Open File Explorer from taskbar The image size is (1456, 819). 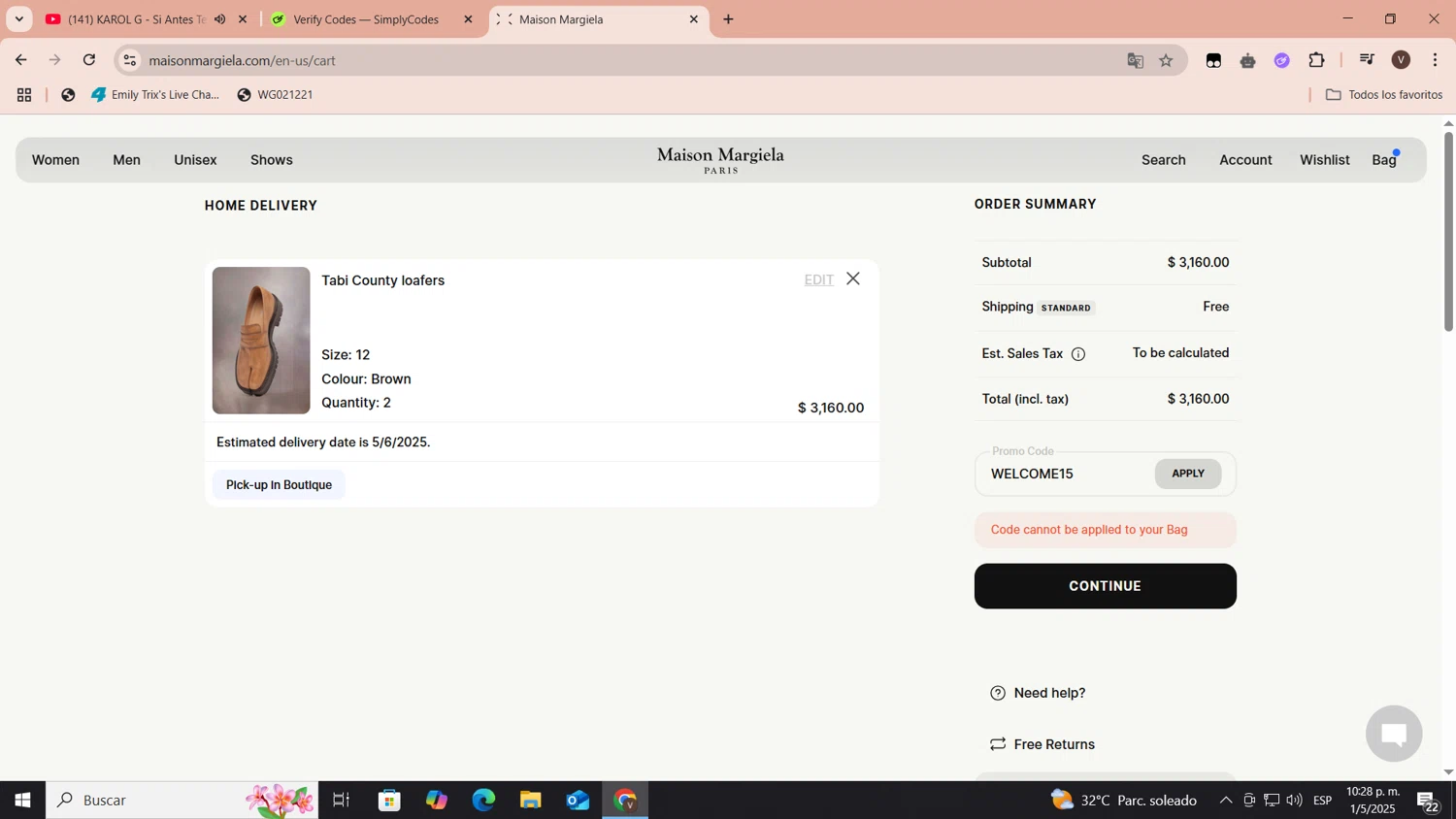[530, 801]
